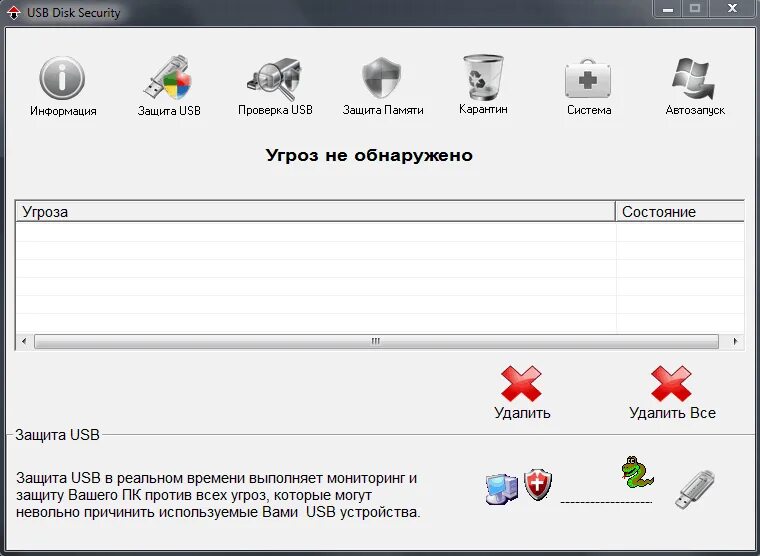
Task: Click the computer icon in protection diagram
Action: click(502, 489)
